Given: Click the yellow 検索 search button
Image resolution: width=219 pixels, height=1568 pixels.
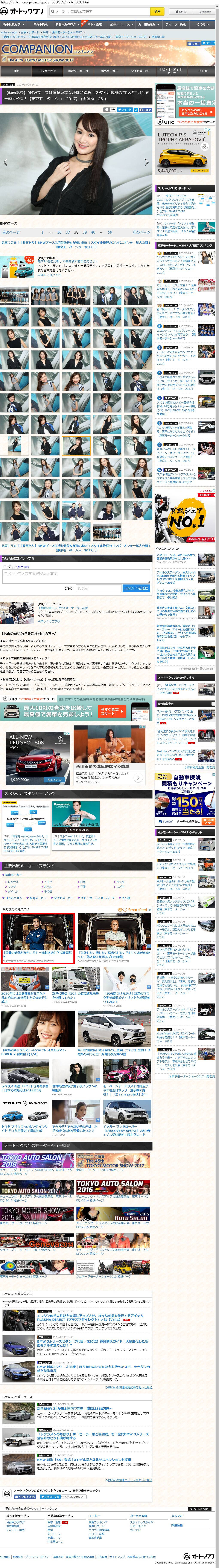Looking at the screenshot, I should pos(158,12).
